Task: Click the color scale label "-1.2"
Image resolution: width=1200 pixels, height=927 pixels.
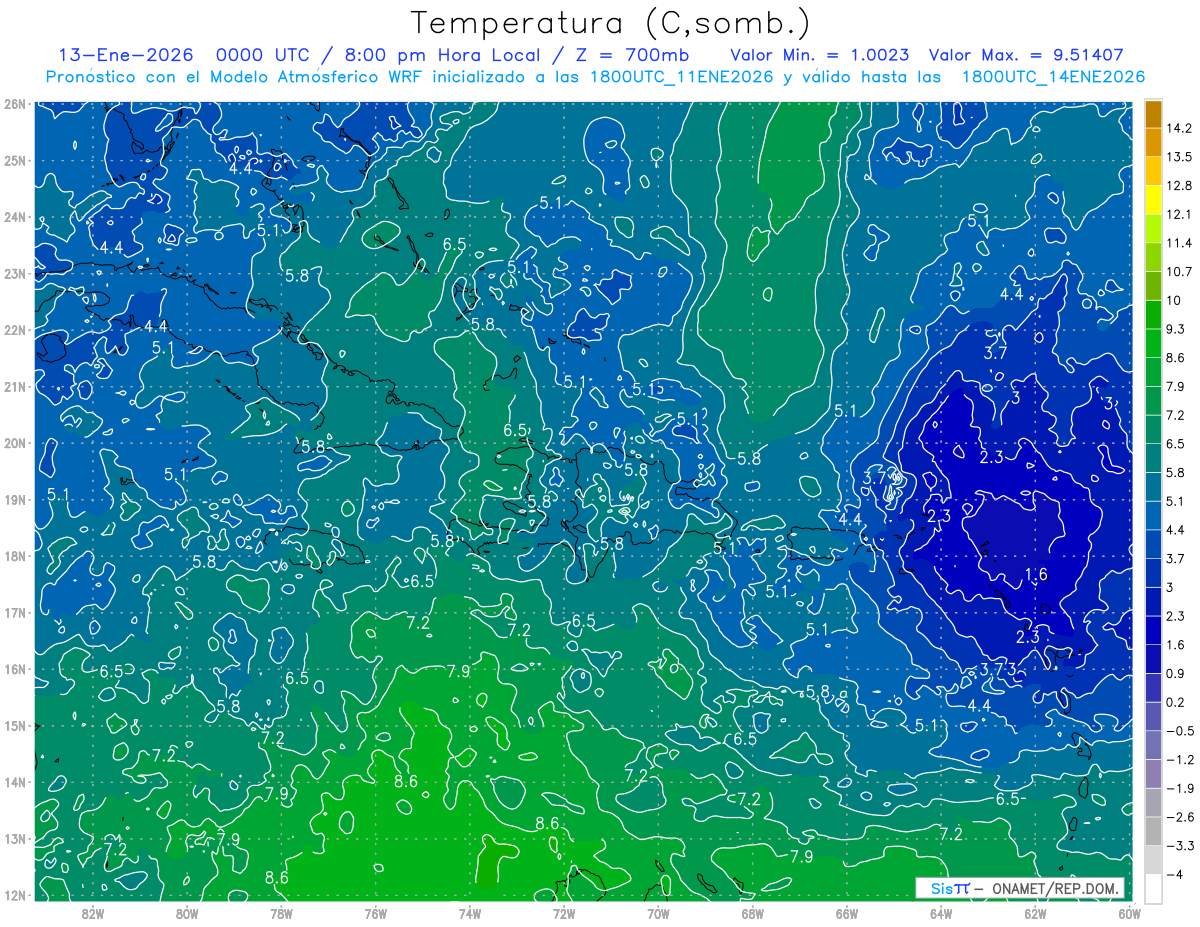Action: (x=1180, y=759)
